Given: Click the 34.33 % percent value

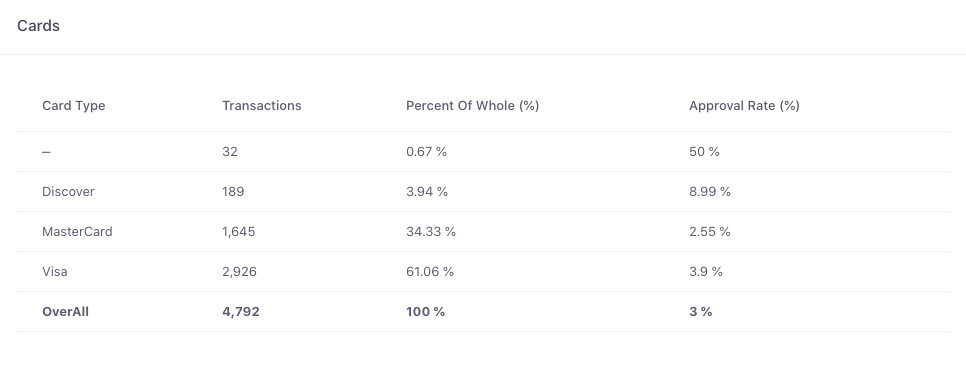Looking at the screenshot, I should [431, 232].
